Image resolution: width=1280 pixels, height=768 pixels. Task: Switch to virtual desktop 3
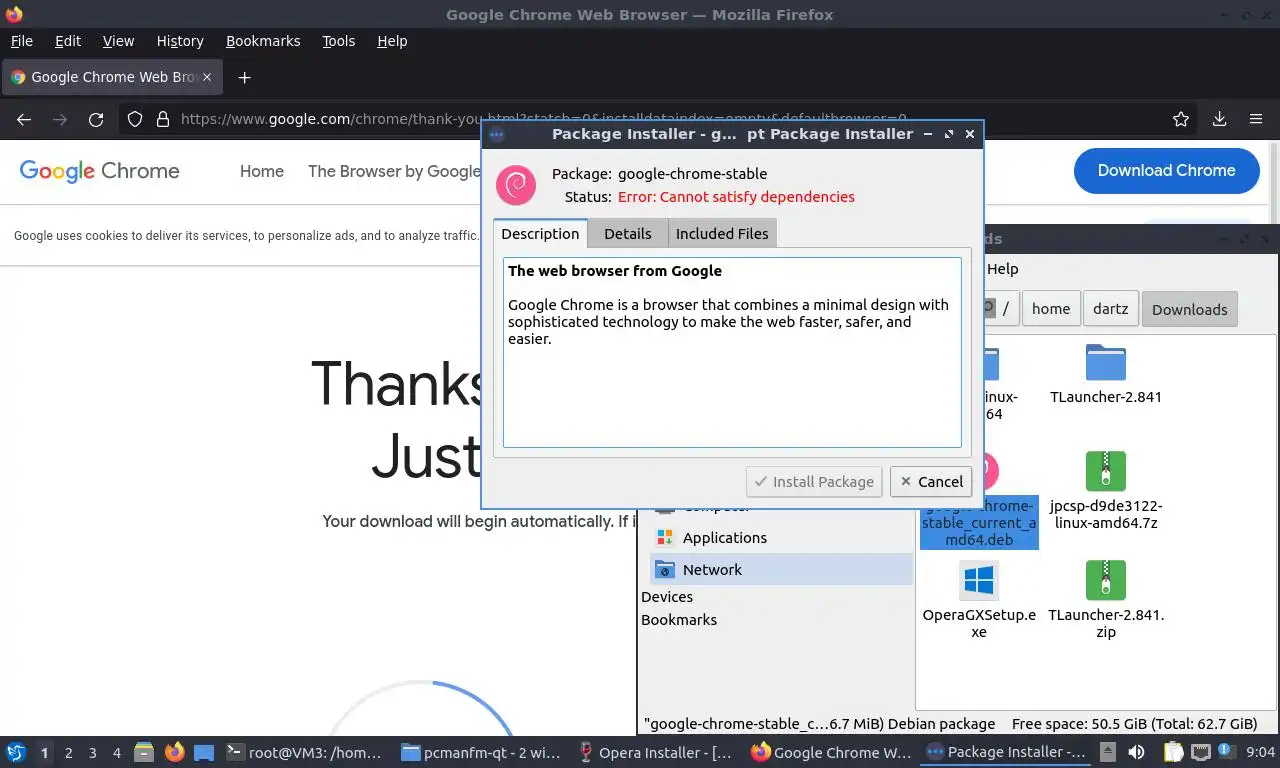[93, 753]
